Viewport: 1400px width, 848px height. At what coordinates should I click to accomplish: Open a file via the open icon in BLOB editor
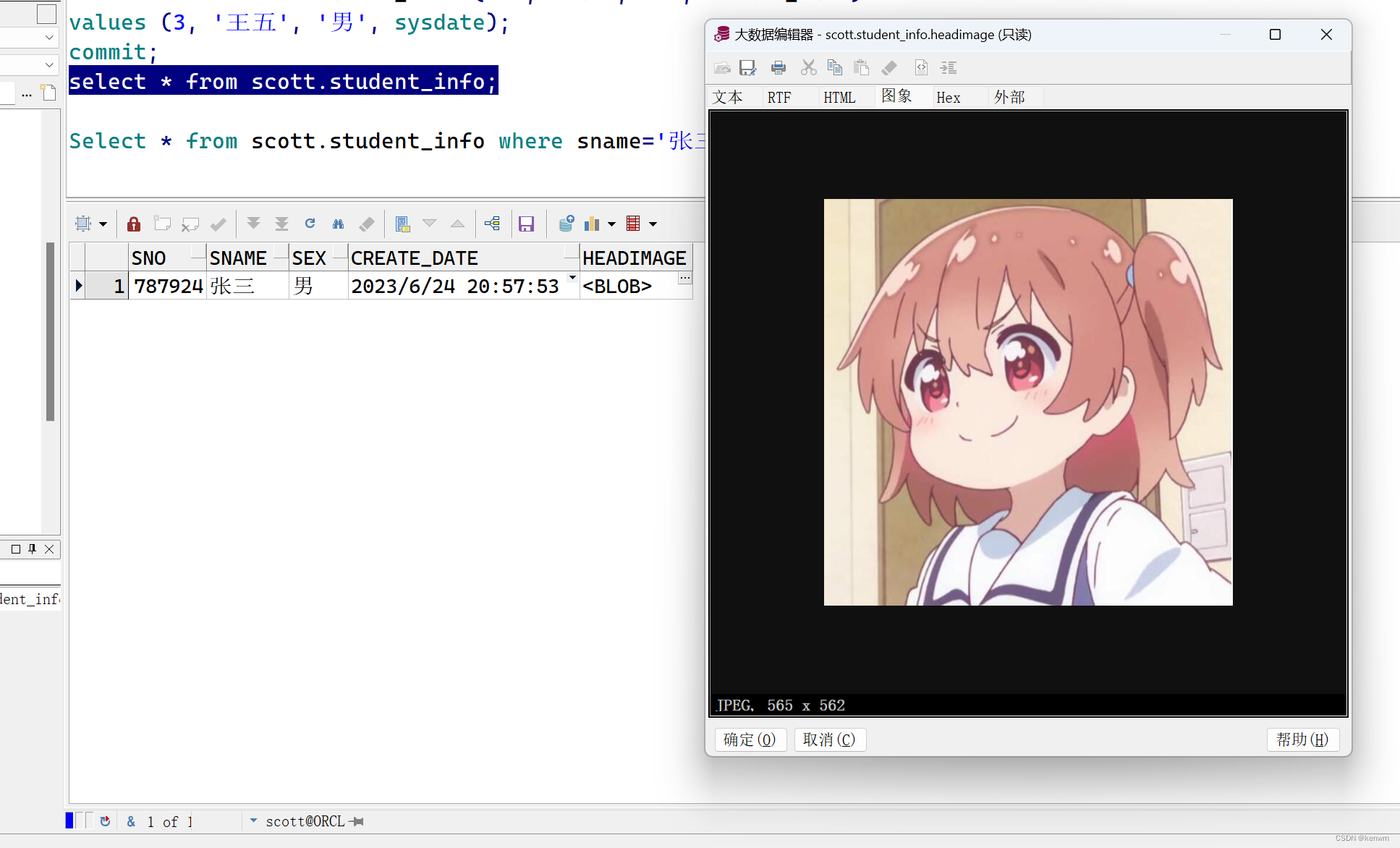pos(722,67)
